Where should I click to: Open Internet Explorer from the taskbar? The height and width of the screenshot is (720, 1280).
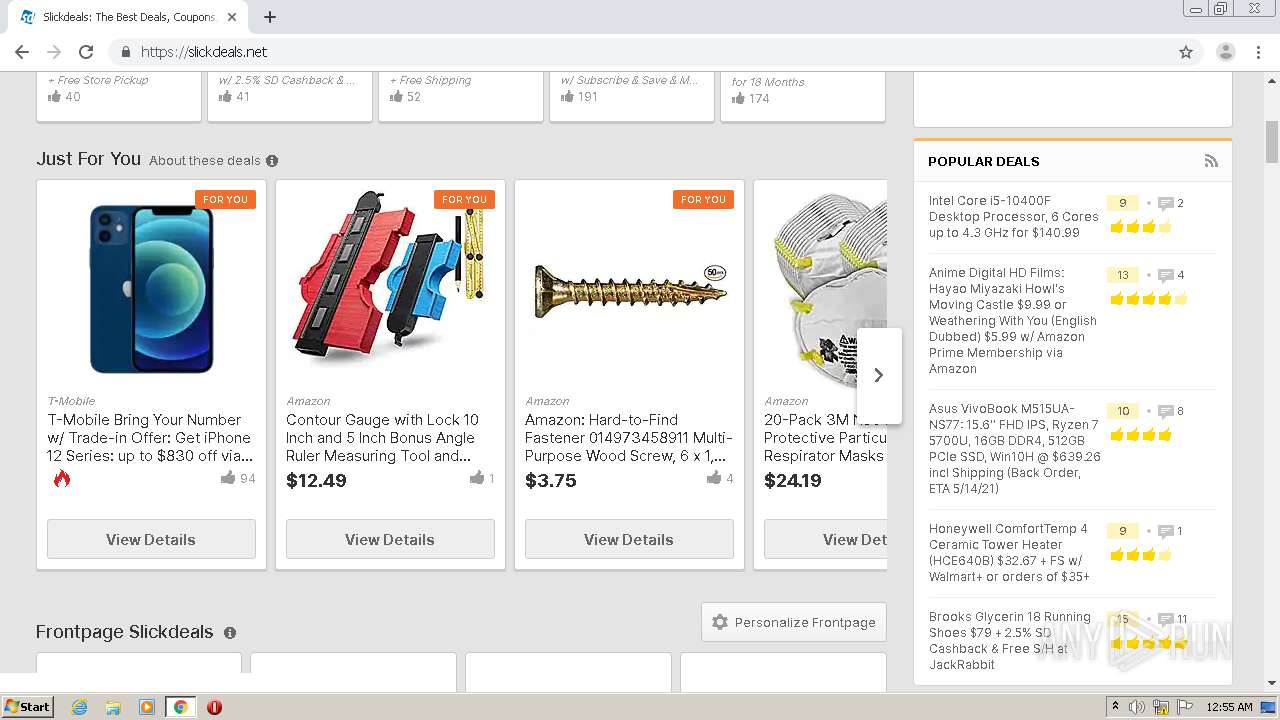[x=79, y=707]
